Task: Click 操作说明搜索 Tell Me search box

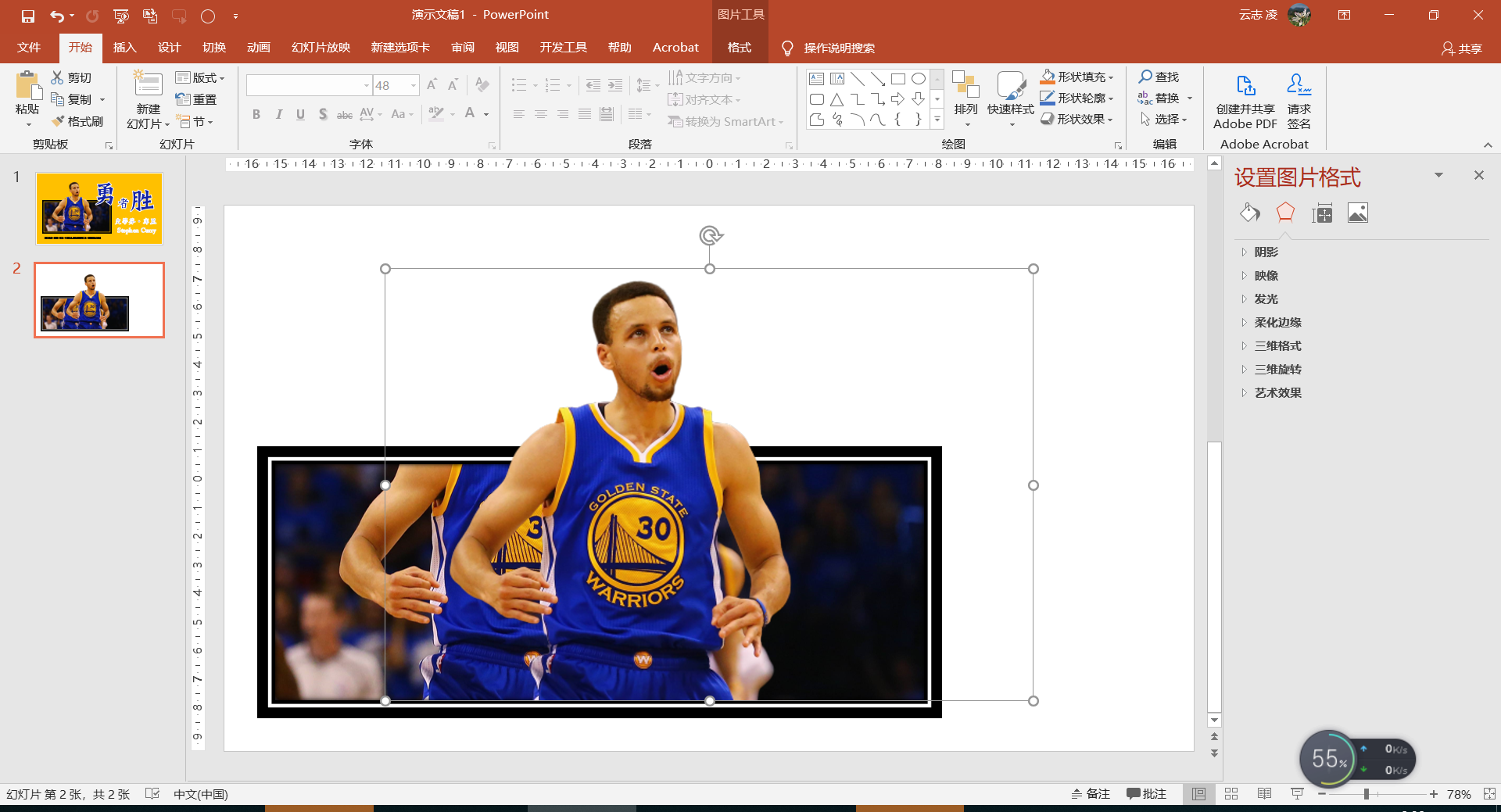Action: [839, 48]
